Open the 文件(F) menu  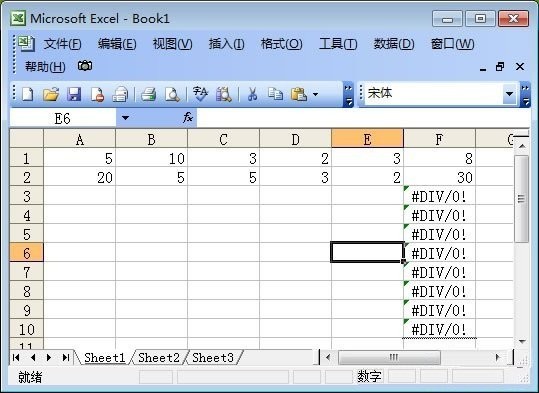coord(62,44)
